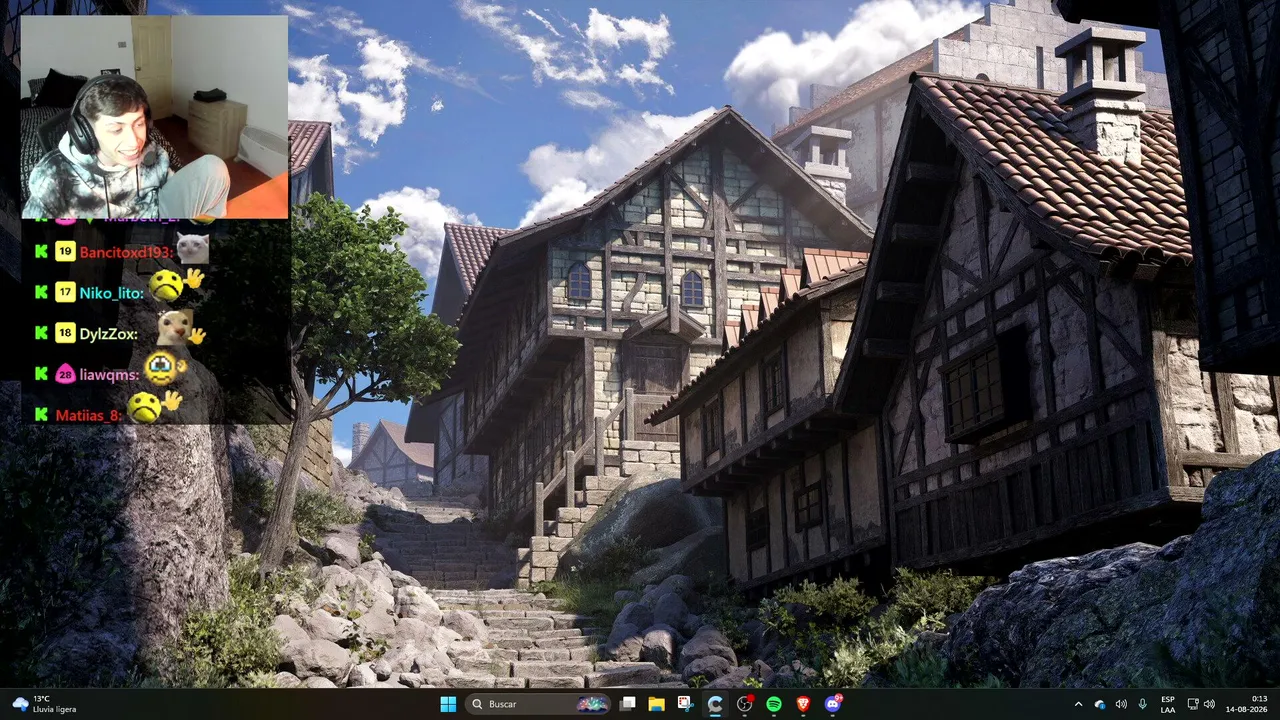Screen dimensions: 1280x720
Task: Open the Windows Start menu
Action: (x=448, y=704)
